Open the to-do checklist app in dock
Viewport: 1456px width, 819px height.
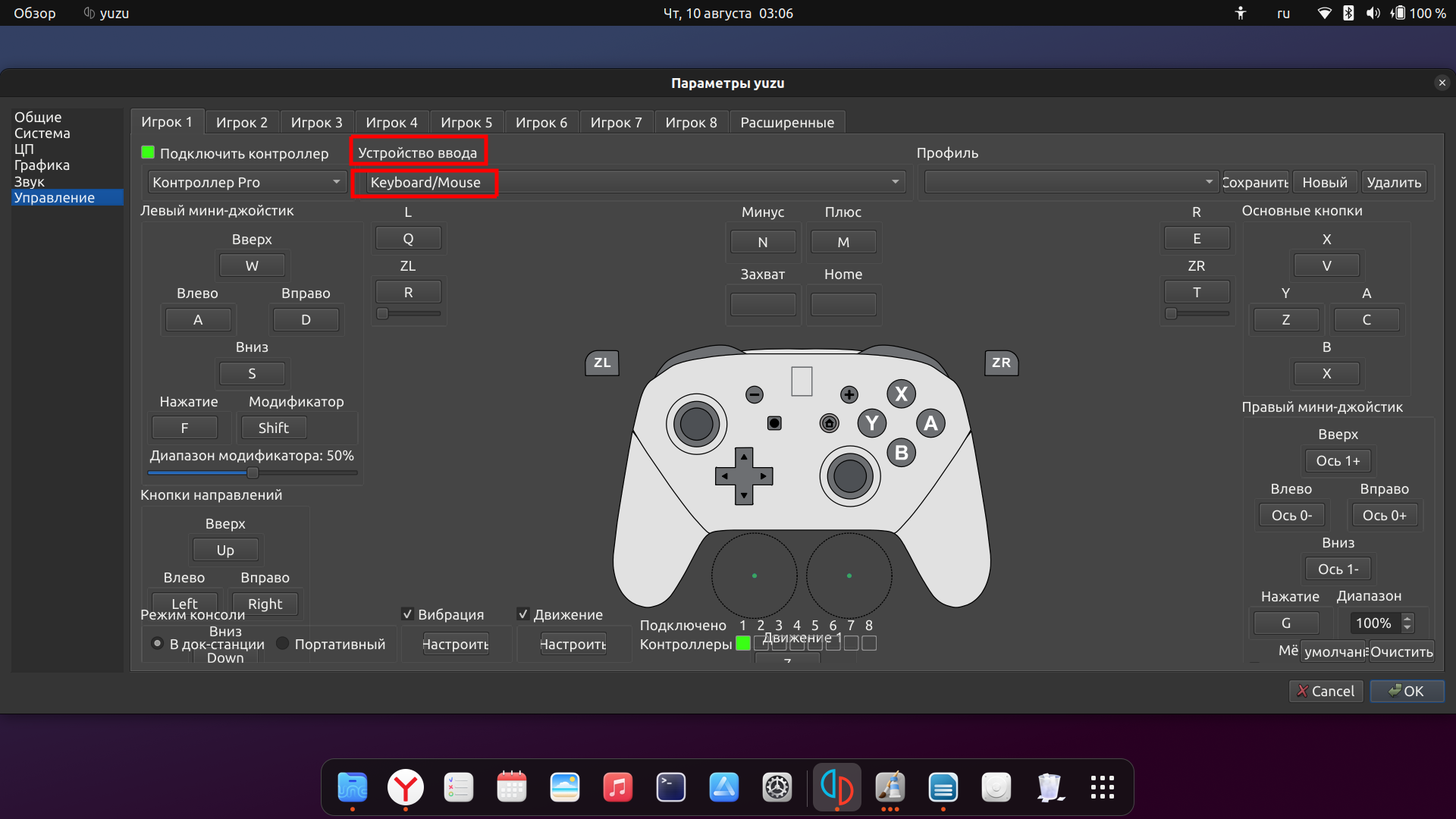459,787
